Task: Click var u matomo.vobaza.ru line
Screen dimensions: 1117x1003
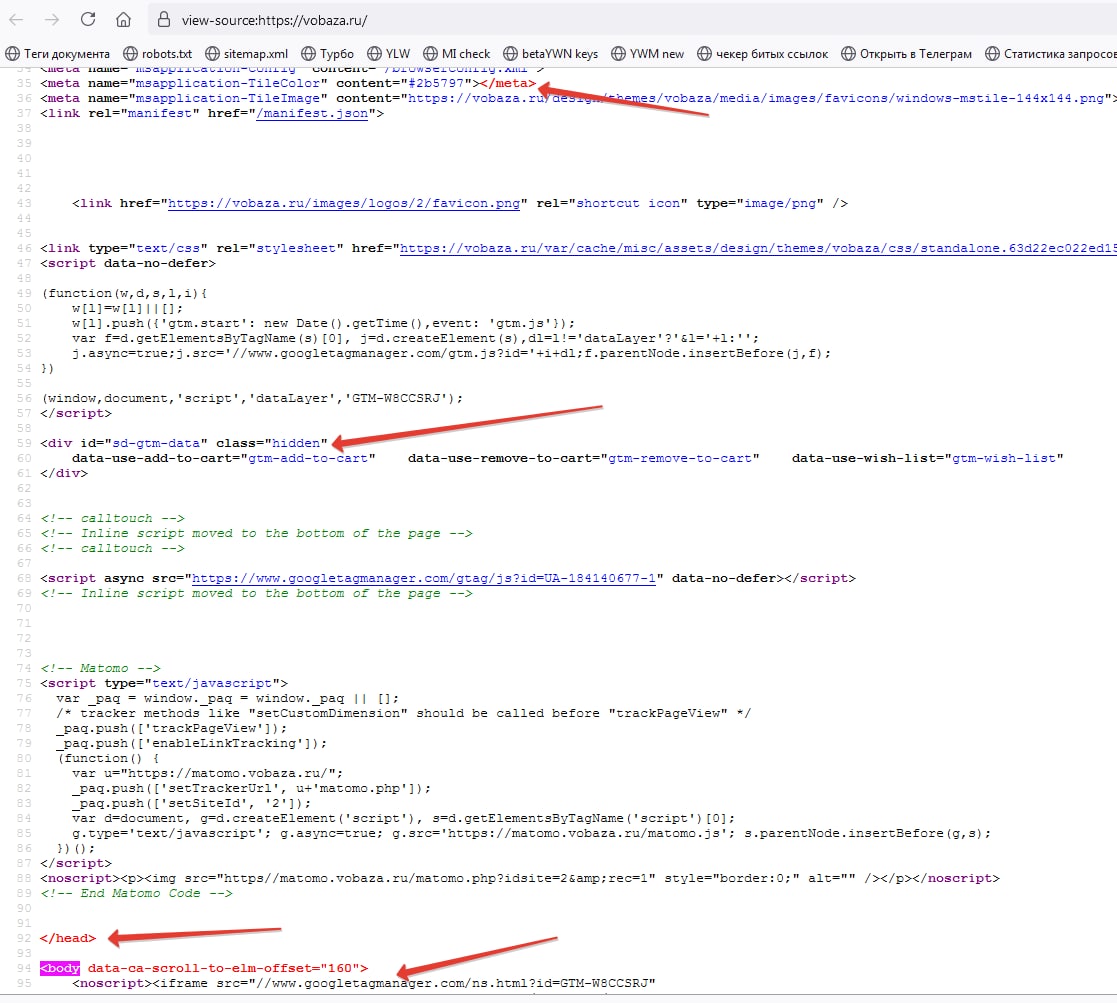Action: click(207, 773)
